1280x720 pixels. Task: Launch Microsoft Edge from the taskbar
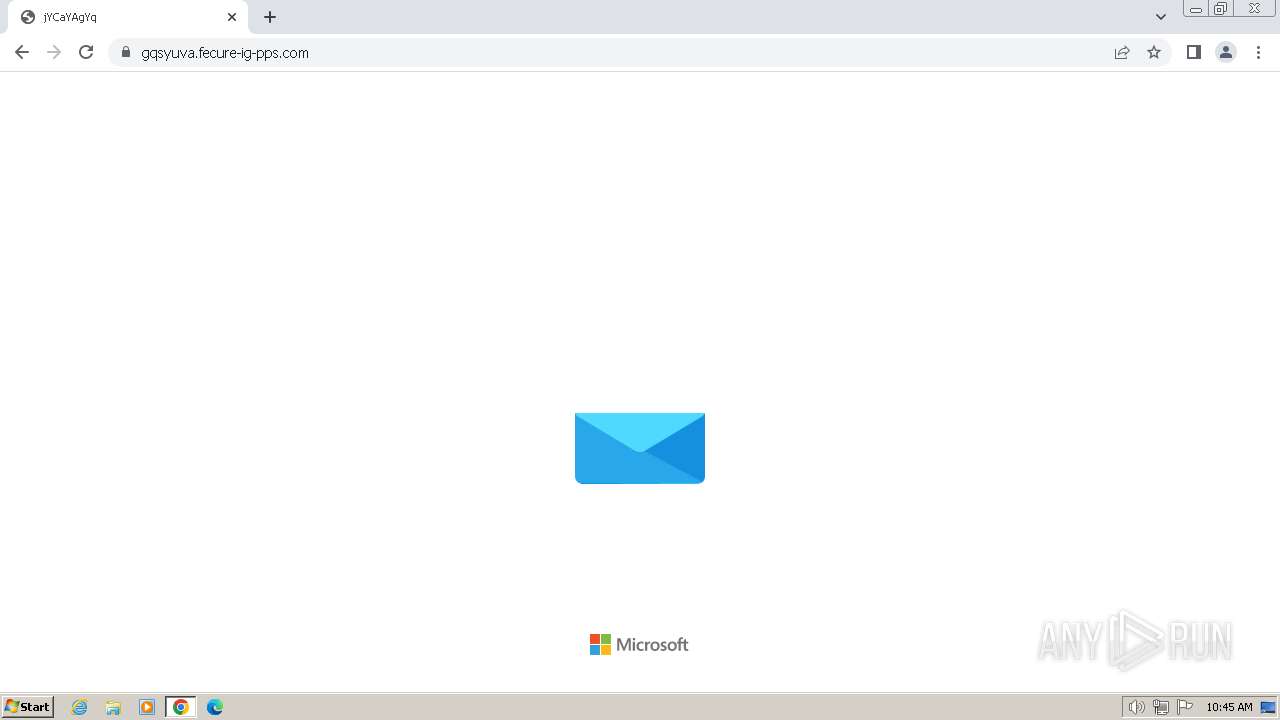(215, 707)
